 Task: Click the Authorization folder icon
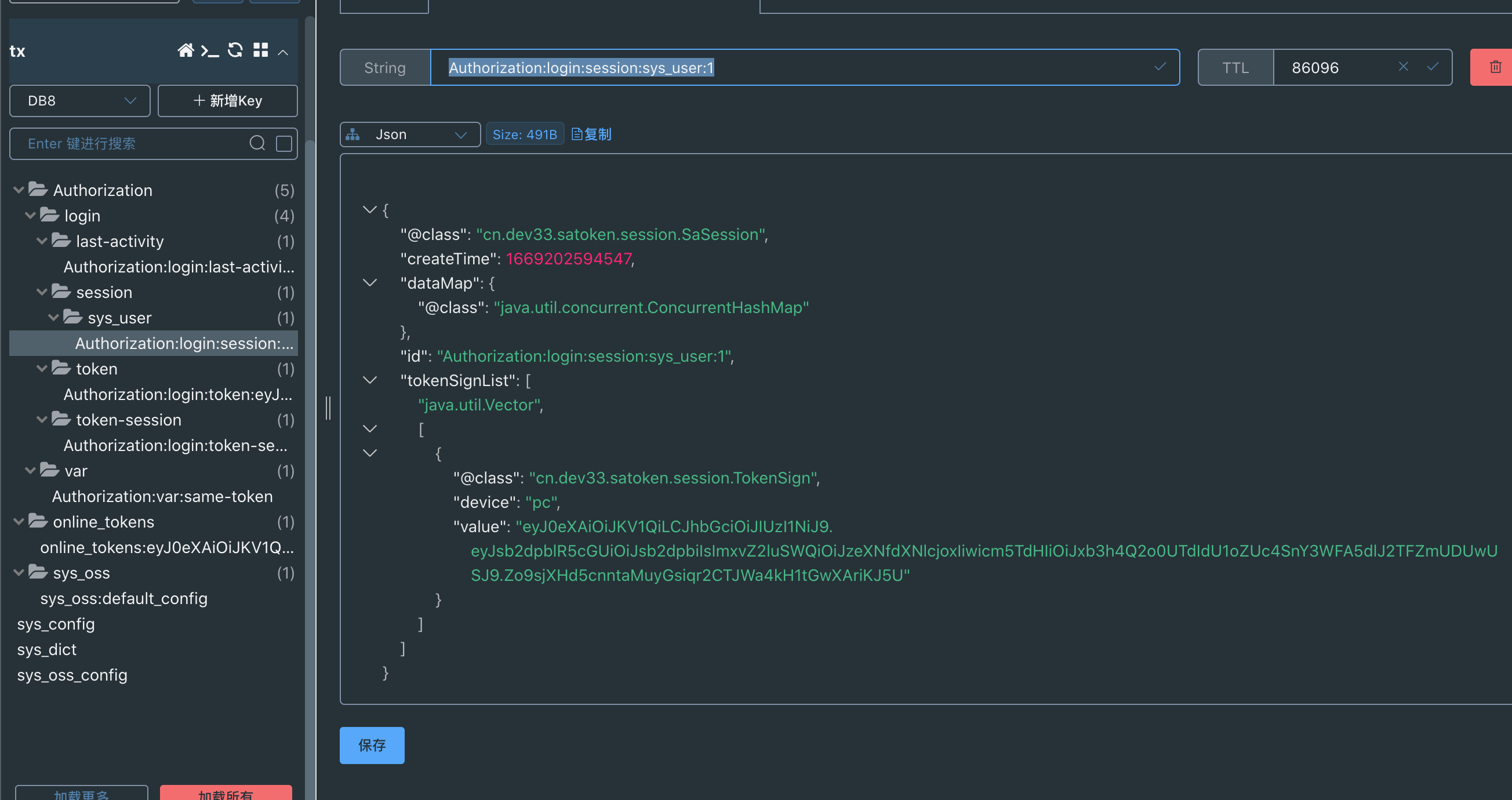tap(38, 190)
